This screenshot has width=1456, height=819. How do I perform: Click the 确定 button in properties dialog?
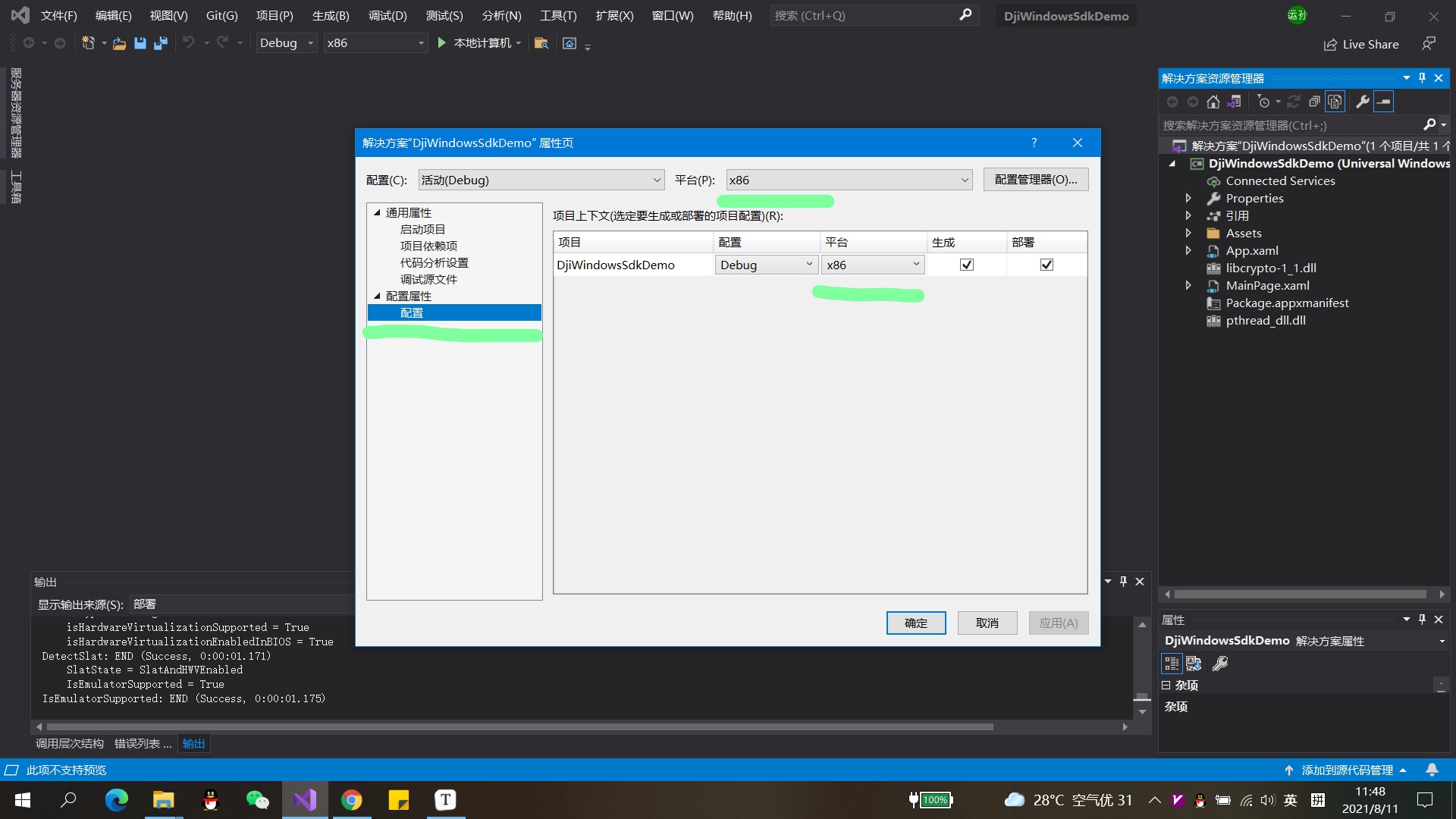pos(915,623)
